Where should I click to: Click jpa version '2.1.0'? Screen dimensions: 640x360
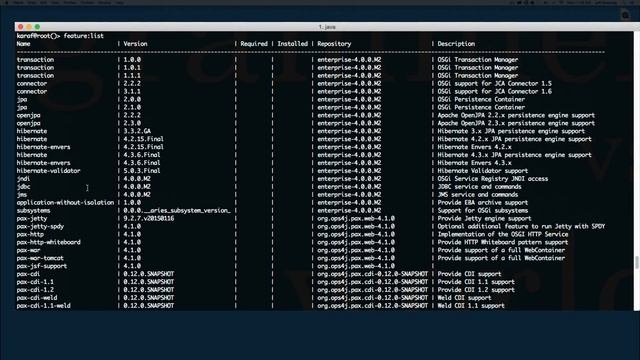132,107
